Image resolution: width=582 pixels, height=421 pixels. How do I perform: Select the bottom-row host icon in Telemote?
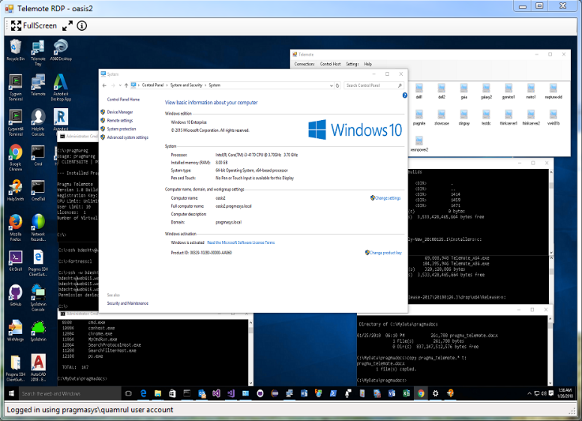pyautogui.click(x=419, y=144)
